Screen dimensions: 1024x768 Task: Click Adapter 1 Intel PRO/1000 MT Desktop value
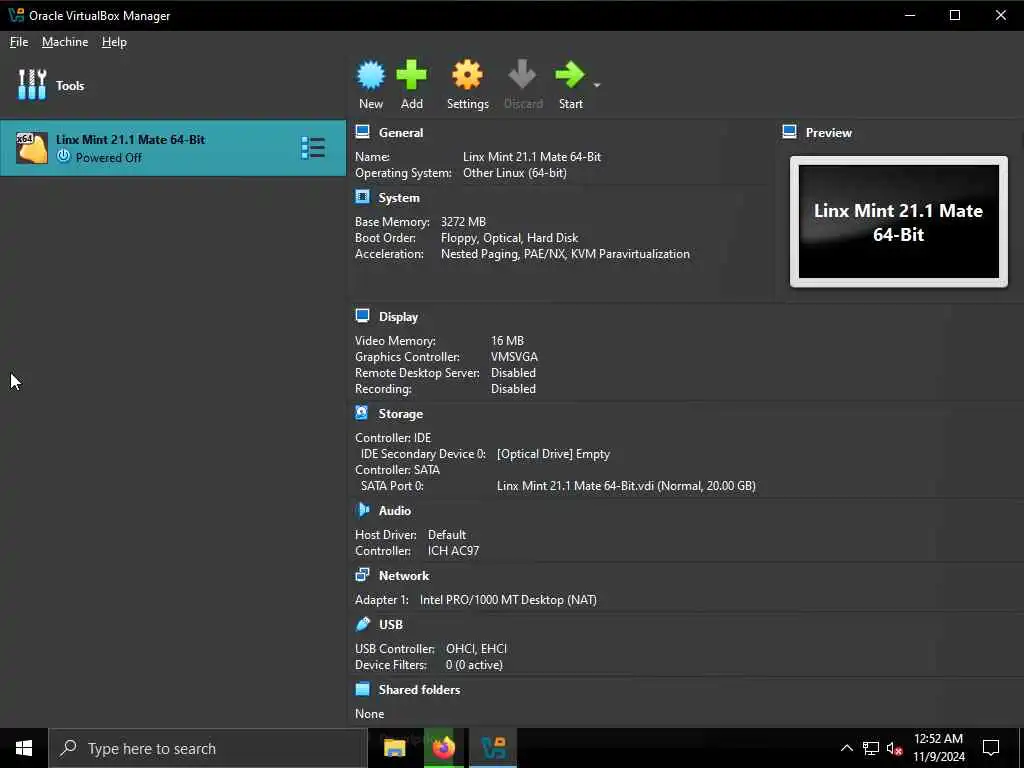click(508, 600)
